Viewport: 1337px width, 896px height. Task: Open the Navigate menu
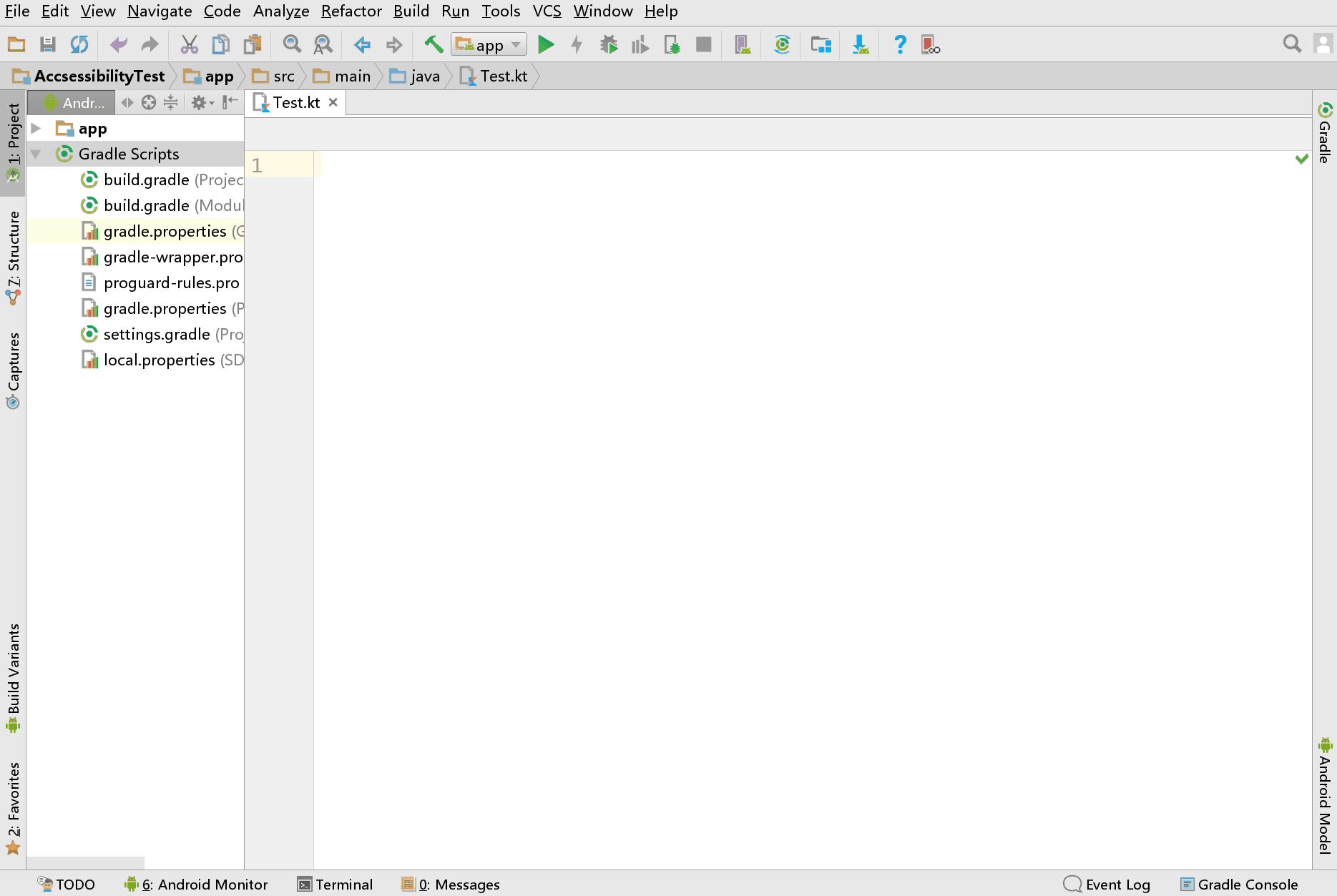[x=160, y=11]
